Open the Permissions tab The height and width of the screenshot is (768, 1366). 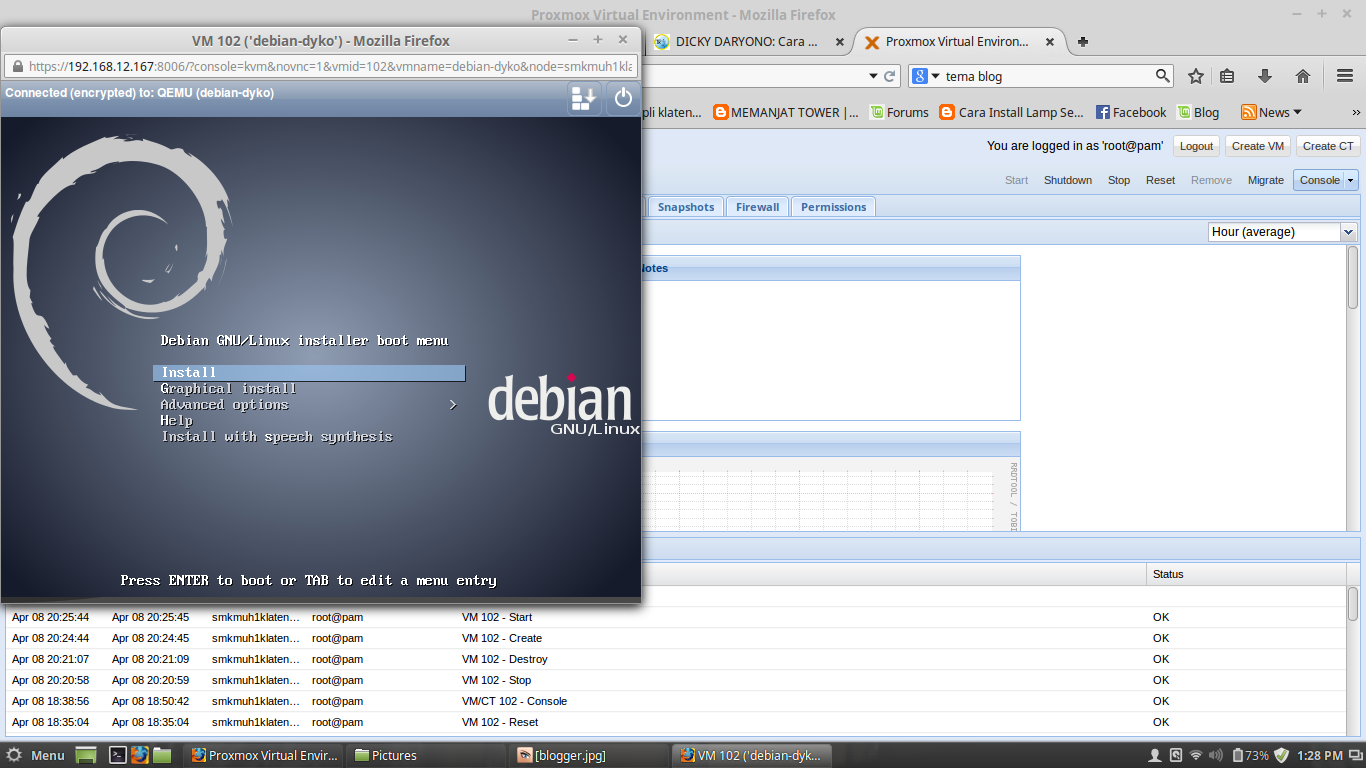click(833, 207)
